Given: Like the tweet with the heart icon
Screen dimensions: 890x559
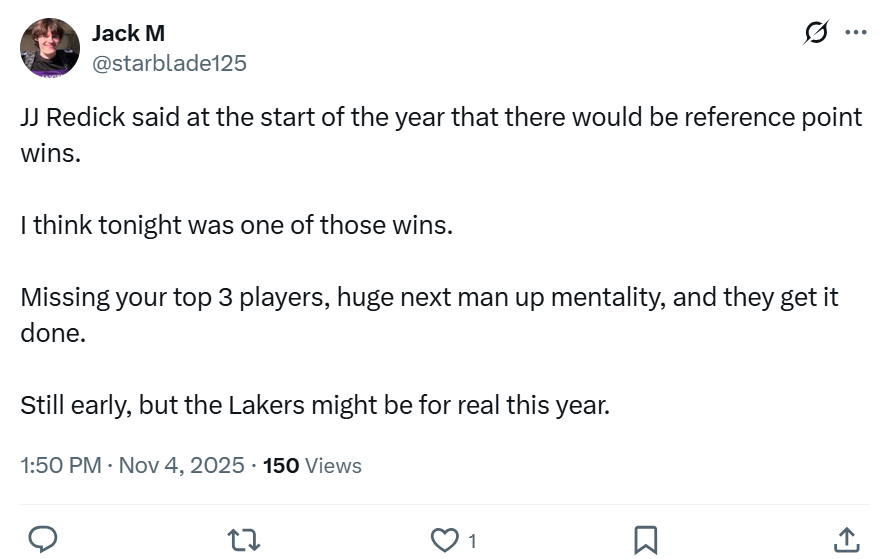Looking at the screenshot, I should pos(443,540).
